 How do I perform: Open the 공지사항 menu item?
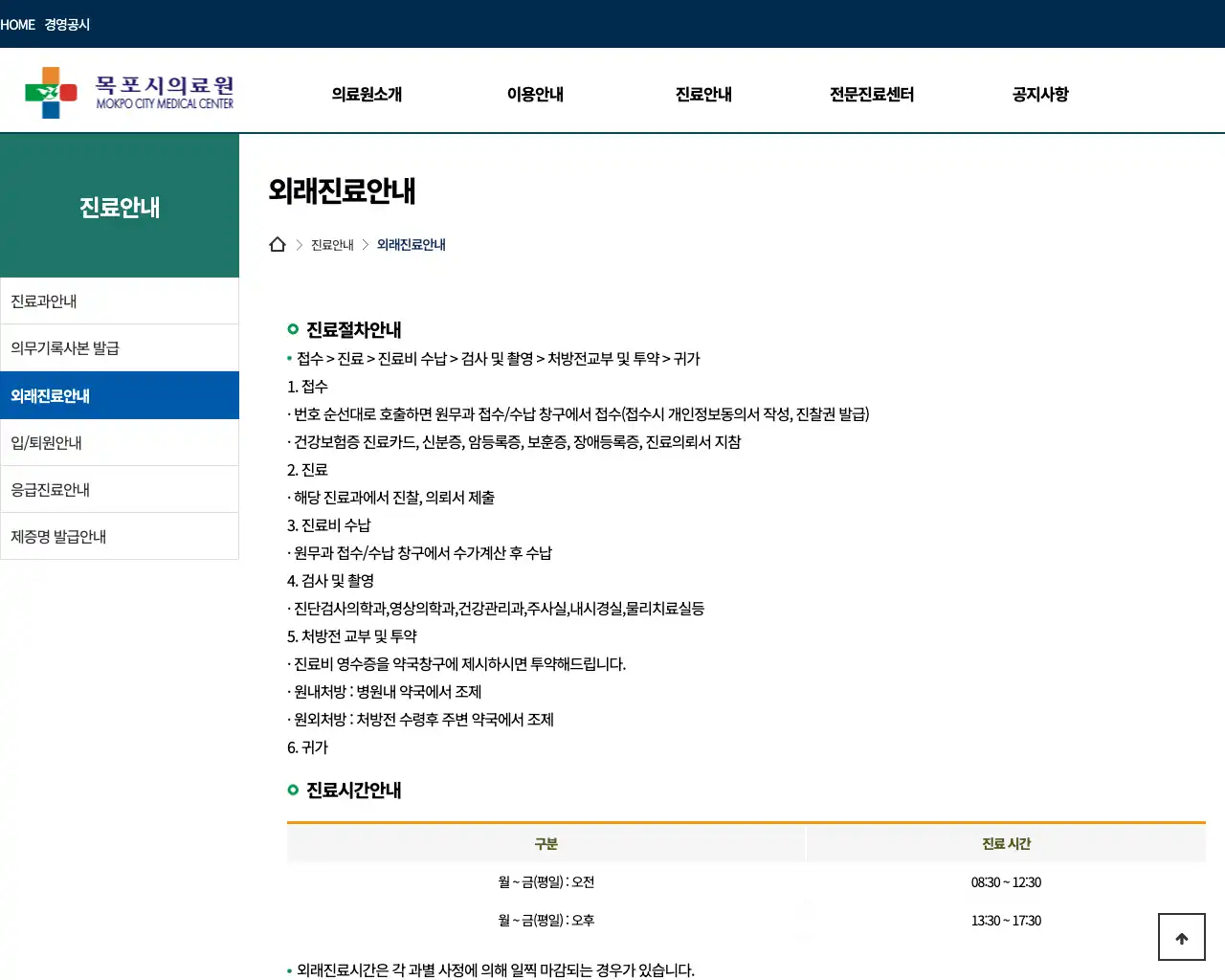tap(1039, 94)
